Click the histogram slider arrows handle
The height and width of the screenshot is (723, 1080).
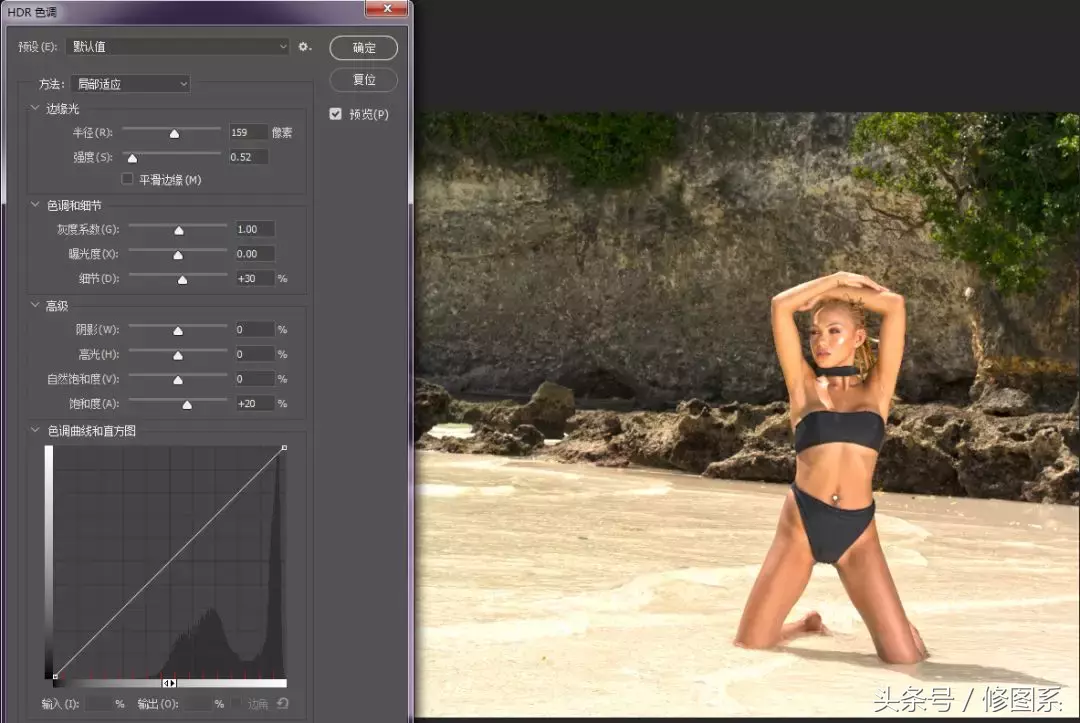(169, 683)
